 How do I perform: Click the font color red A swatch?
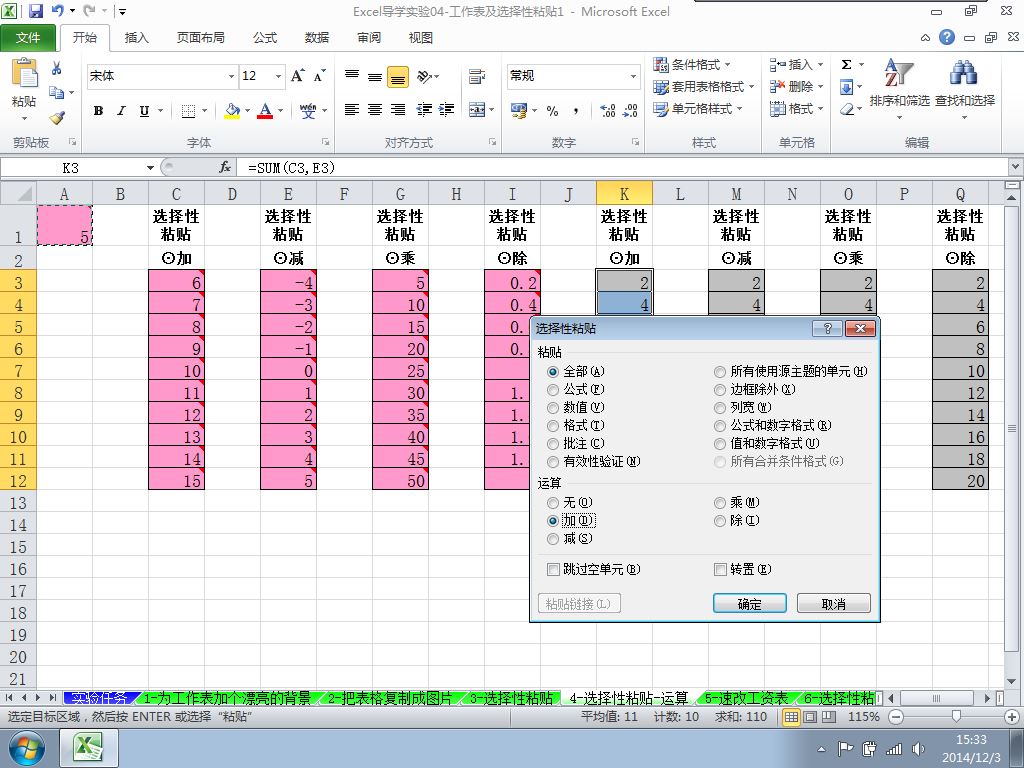(265, 110)
